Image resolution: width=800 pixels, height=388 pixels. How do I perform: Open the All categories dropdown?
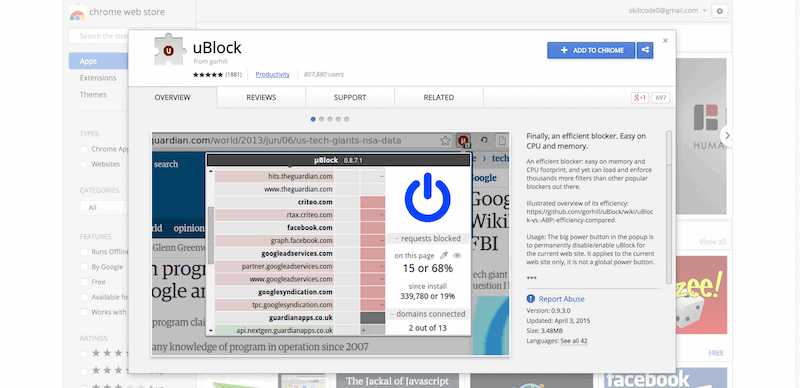(x=104, y=208)
